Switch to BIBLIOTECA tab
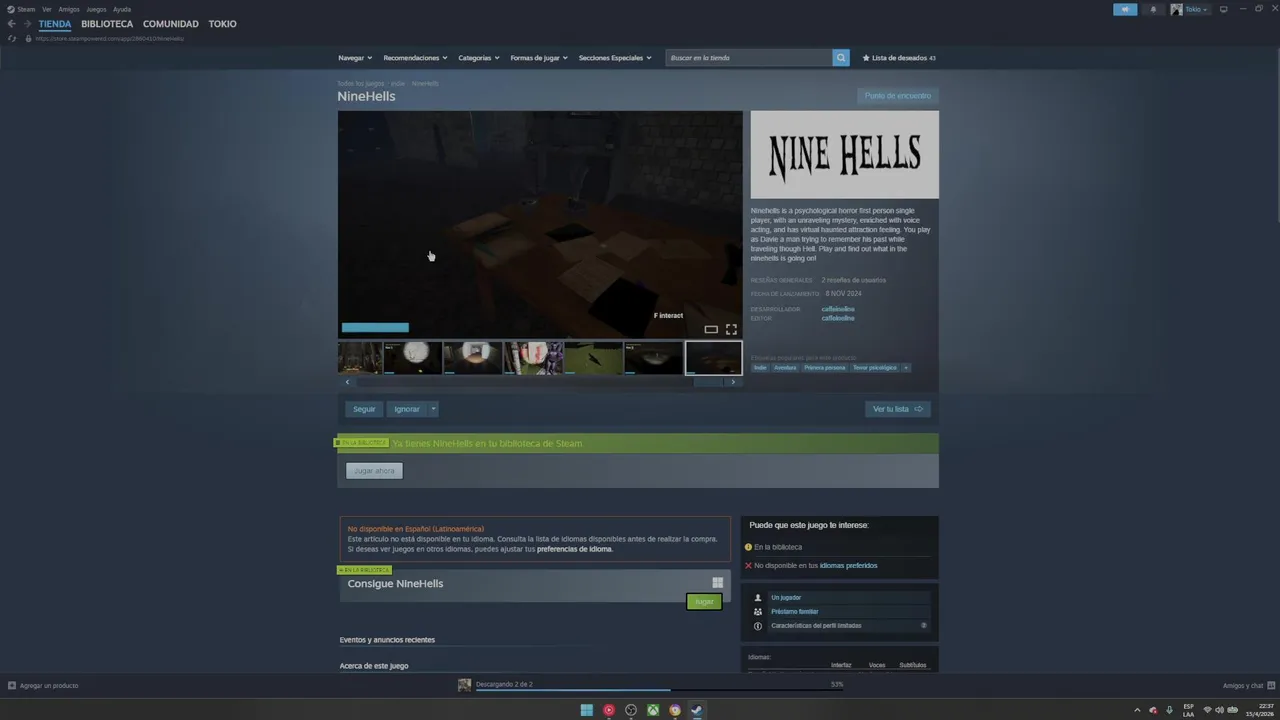Viewport: 1280px width, 720px height. click(x=107, y=24)
